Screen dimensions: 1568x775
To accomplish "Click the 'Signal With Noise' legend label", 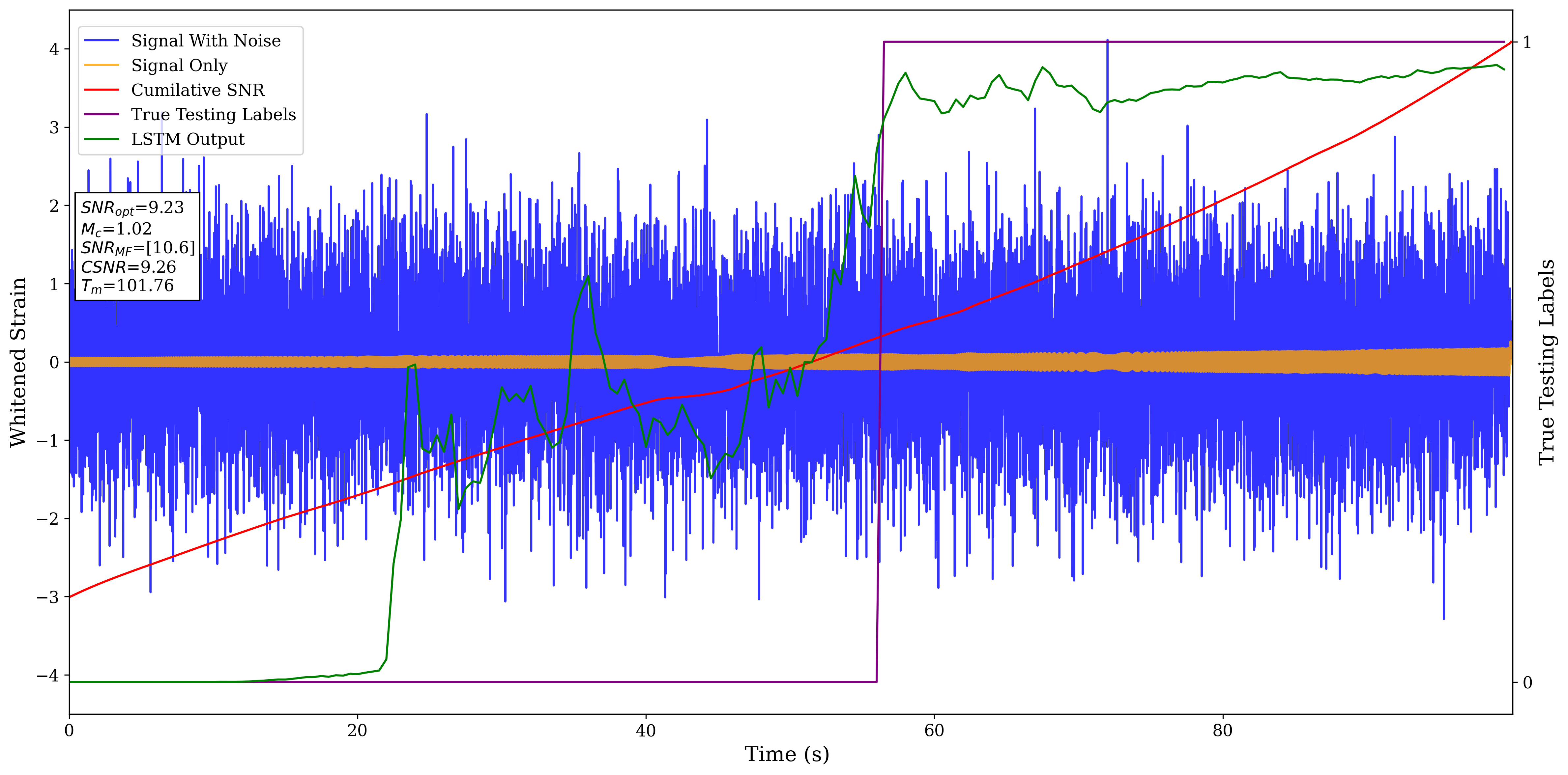I will 206,41.
